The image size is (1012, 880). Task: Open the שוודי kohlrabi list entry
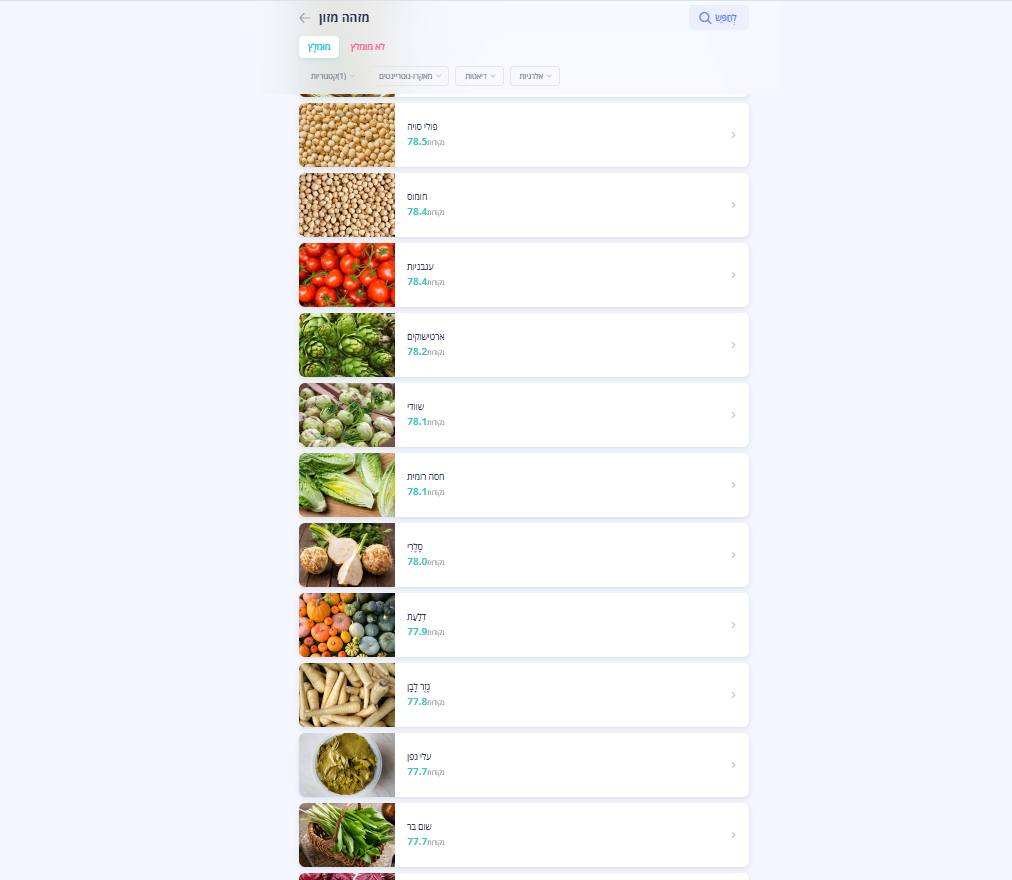click(524, 415)
